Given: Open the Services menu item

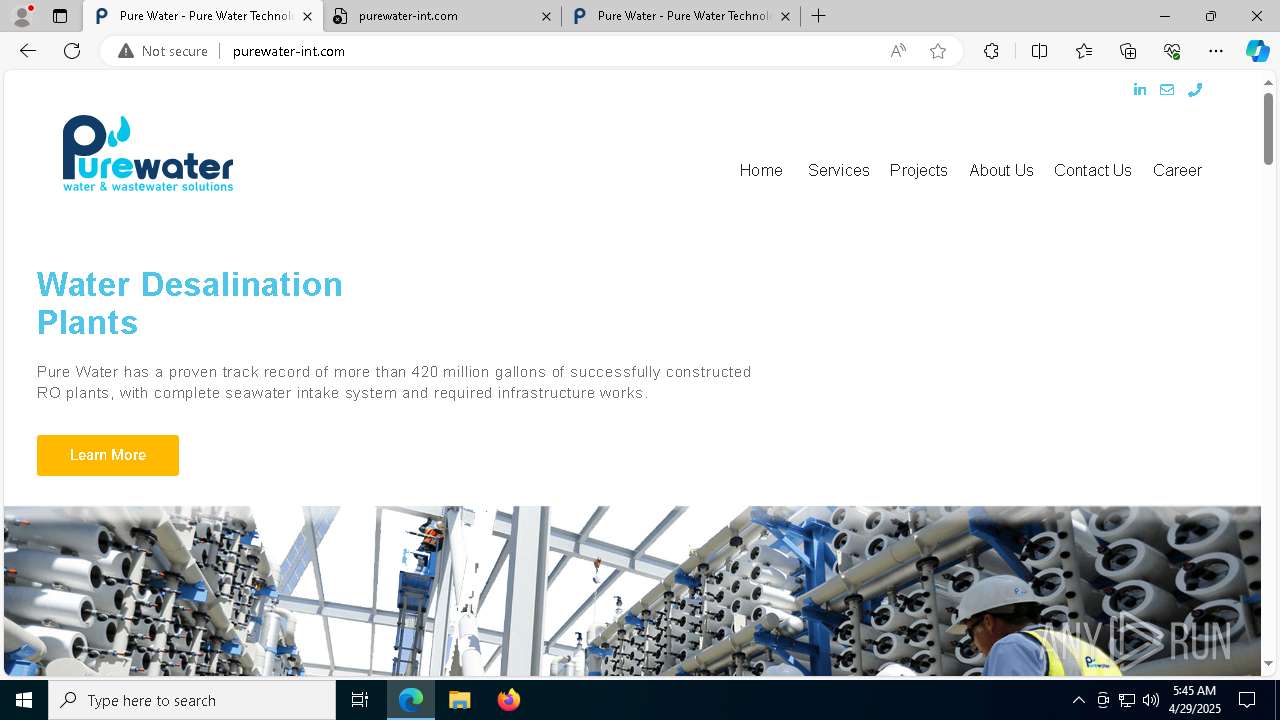Looking at the screenshot, I should pyautogui.click(x=838, y=170).
